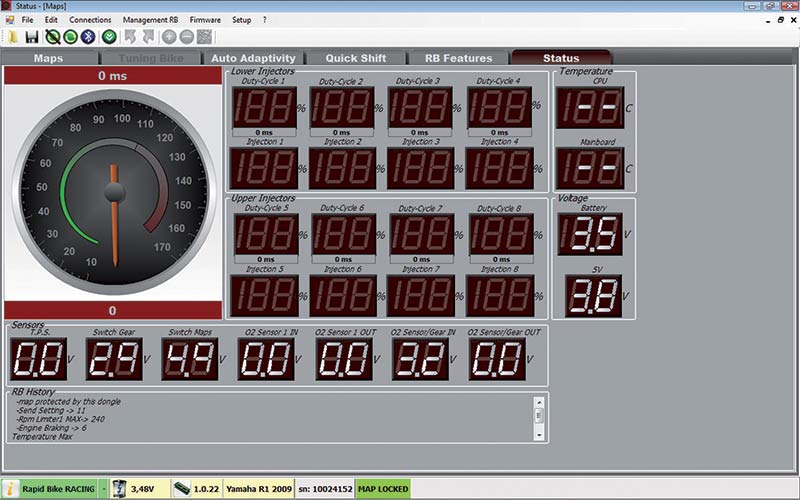
Task: Click the green circular connect icon
Action: 70,37
